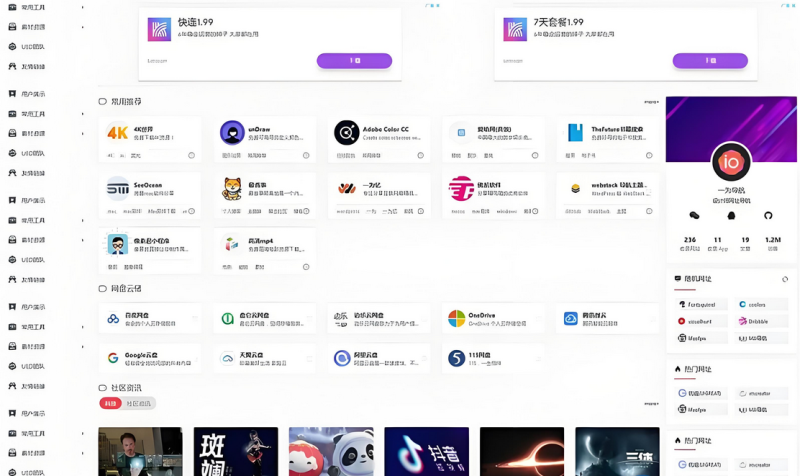
Task: Open the 抖音 TikTok thumbnail
Action: click(x=427, y=452)
